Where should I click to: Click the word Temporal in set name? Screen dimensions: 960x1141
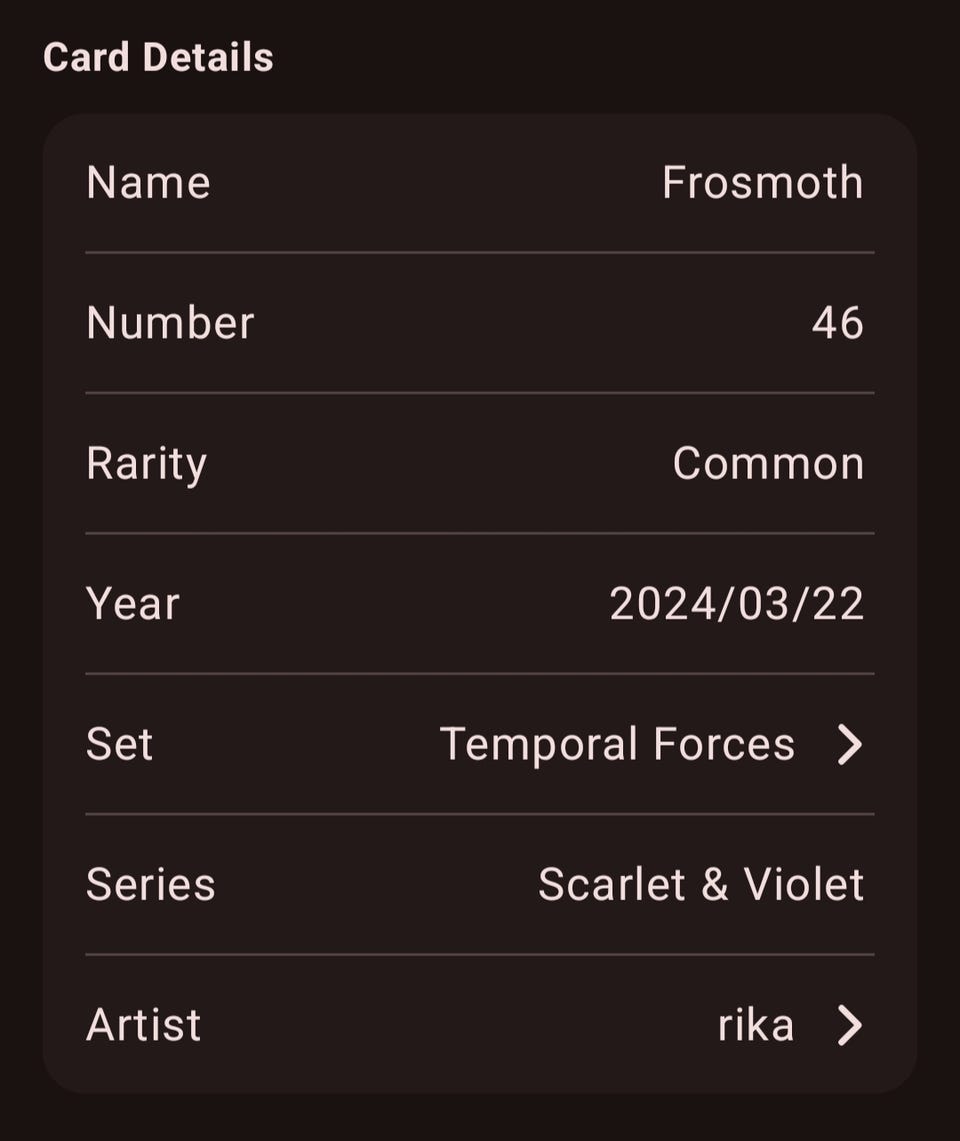click(x=539, y=745)
